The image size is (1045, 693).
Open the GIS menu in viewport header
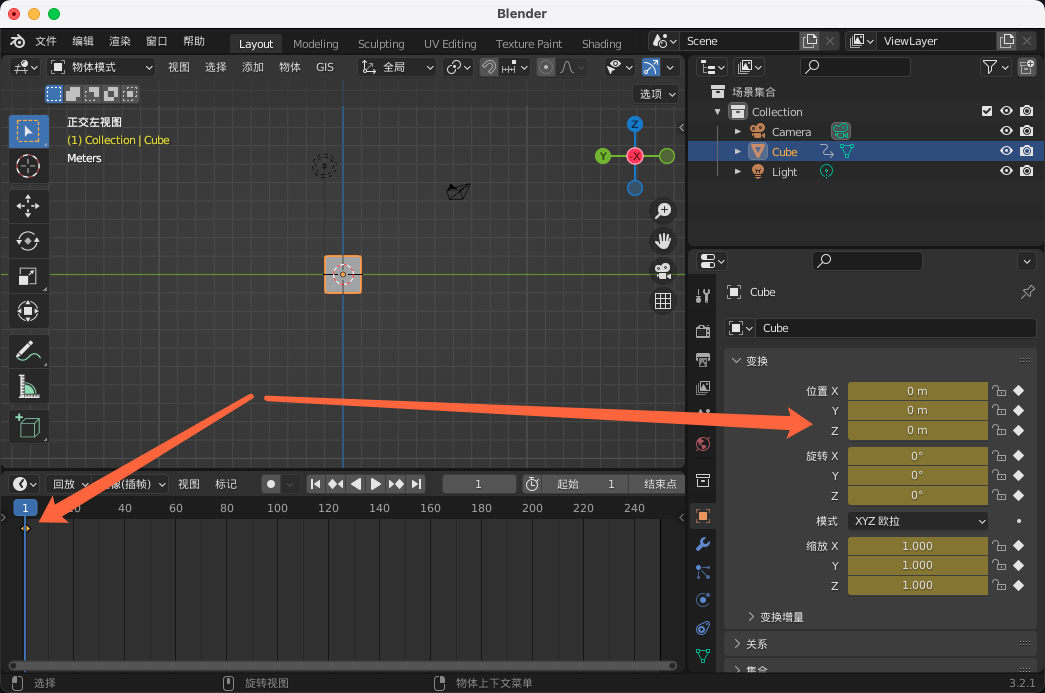pyautogui.click(x=325, y=67)
